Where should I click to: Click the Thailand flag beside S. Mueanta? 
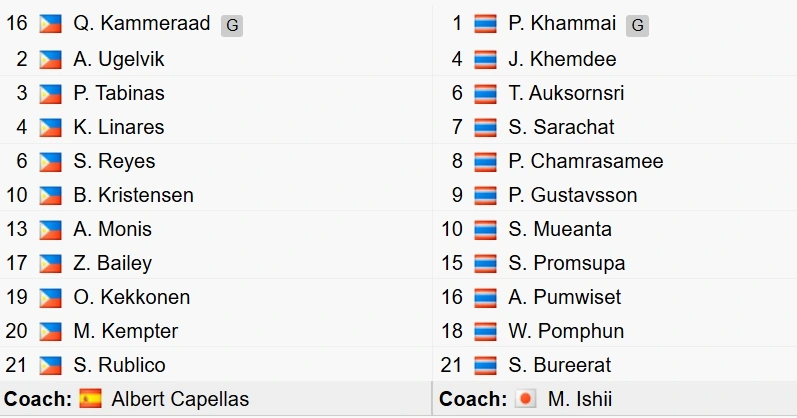485,229
